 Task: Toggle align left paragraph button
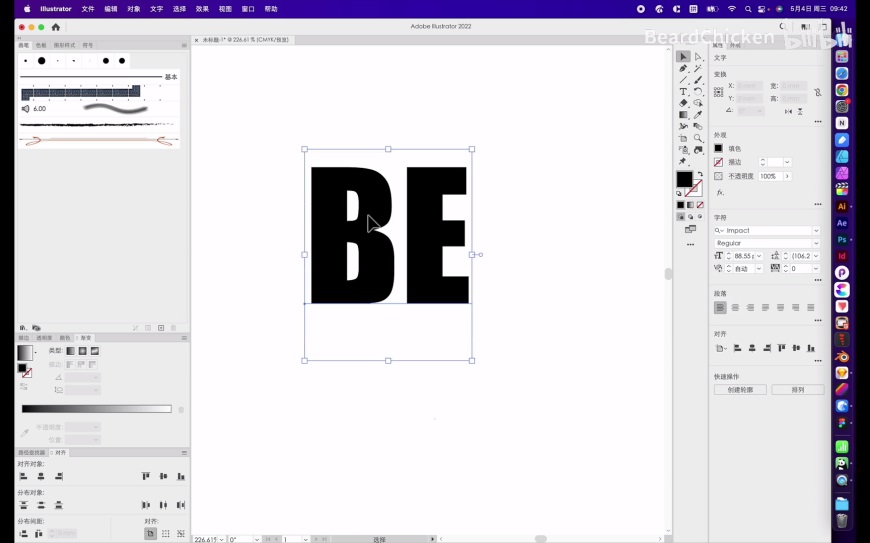720,307
